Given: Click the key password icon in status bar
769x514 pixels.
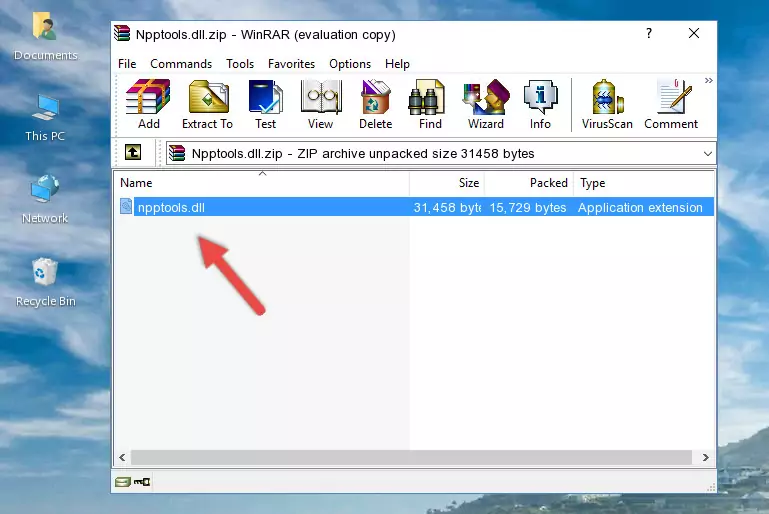Looking at the screenshot, I should [142, 482].
